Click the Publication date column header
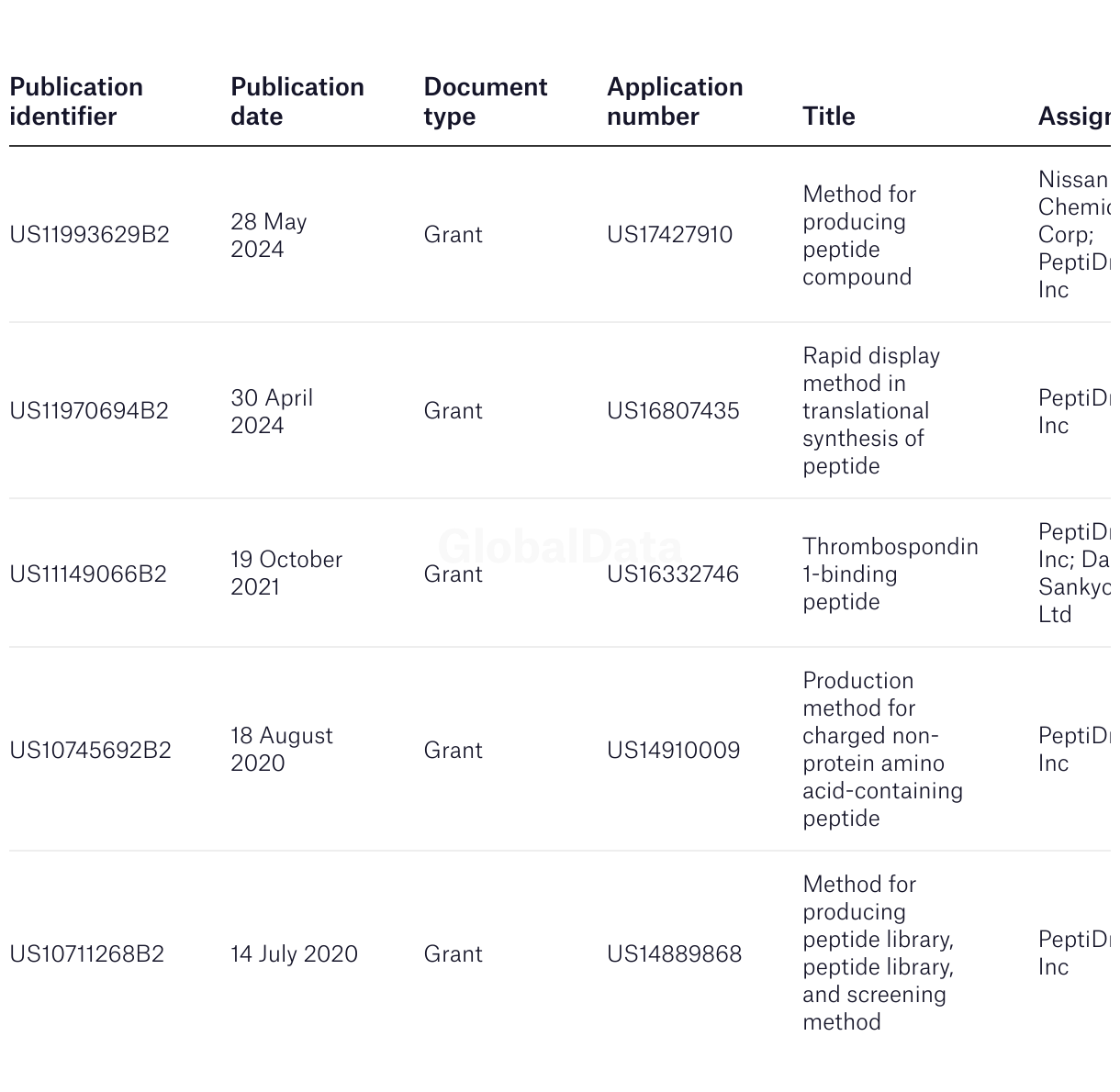The height and width of the screenshot is (1092, 1120). coord(297,102)
